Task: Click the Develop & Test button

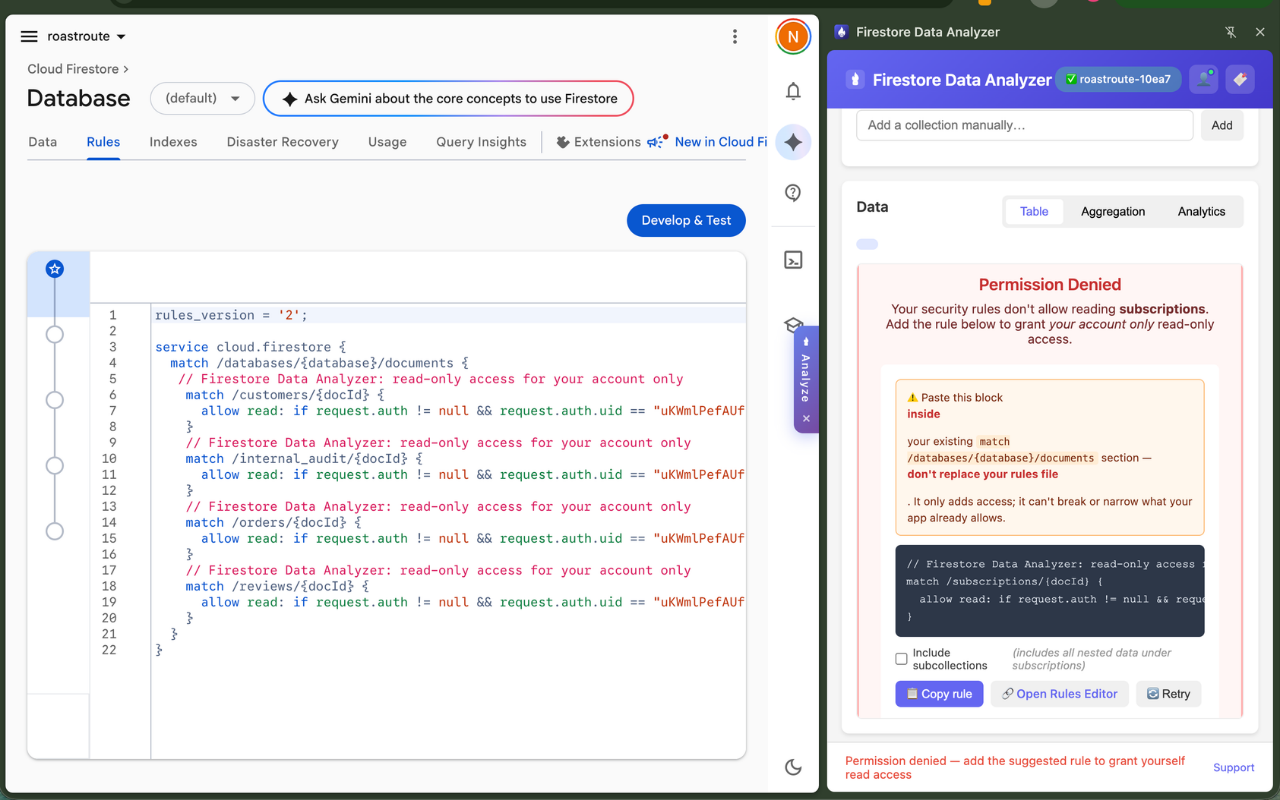Action: (x=686, y=220)
